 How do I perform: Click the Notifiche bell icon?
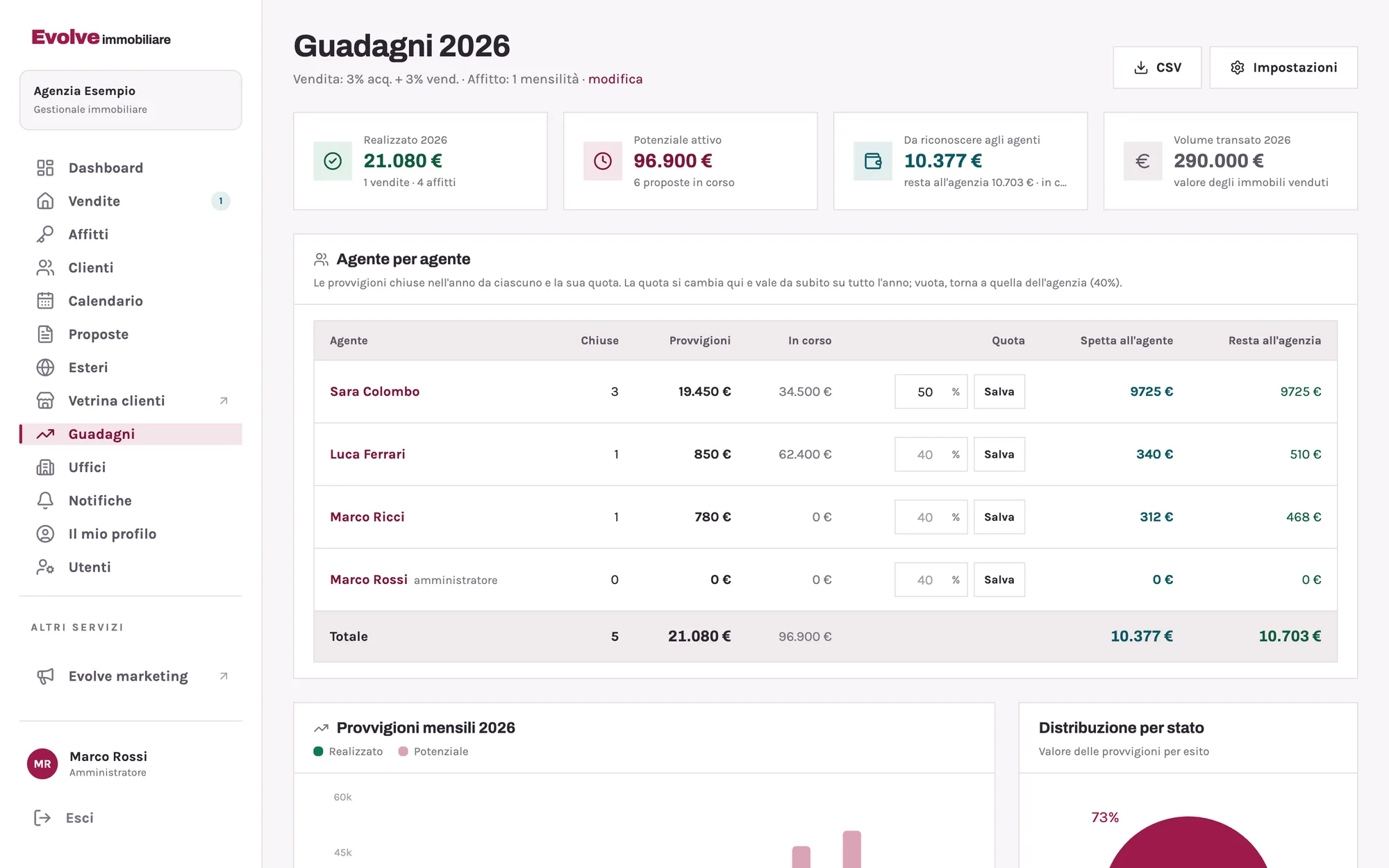point(45,501)
